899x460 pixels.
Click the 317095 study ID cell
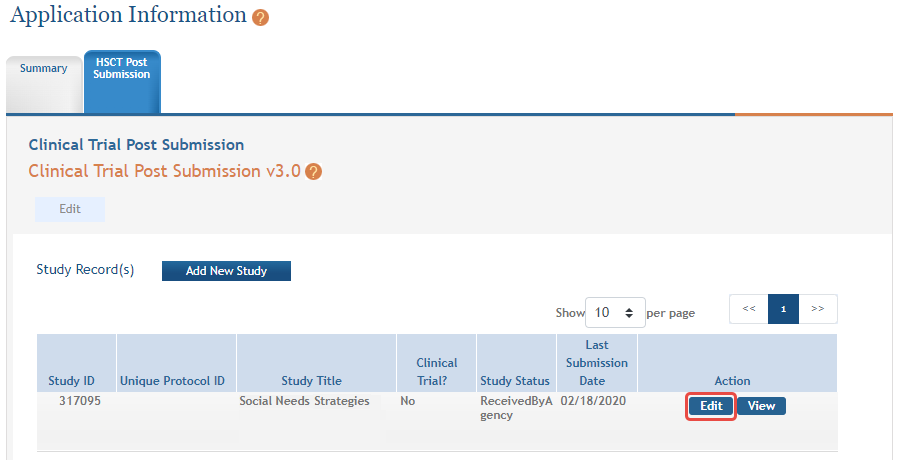point(80,401)
